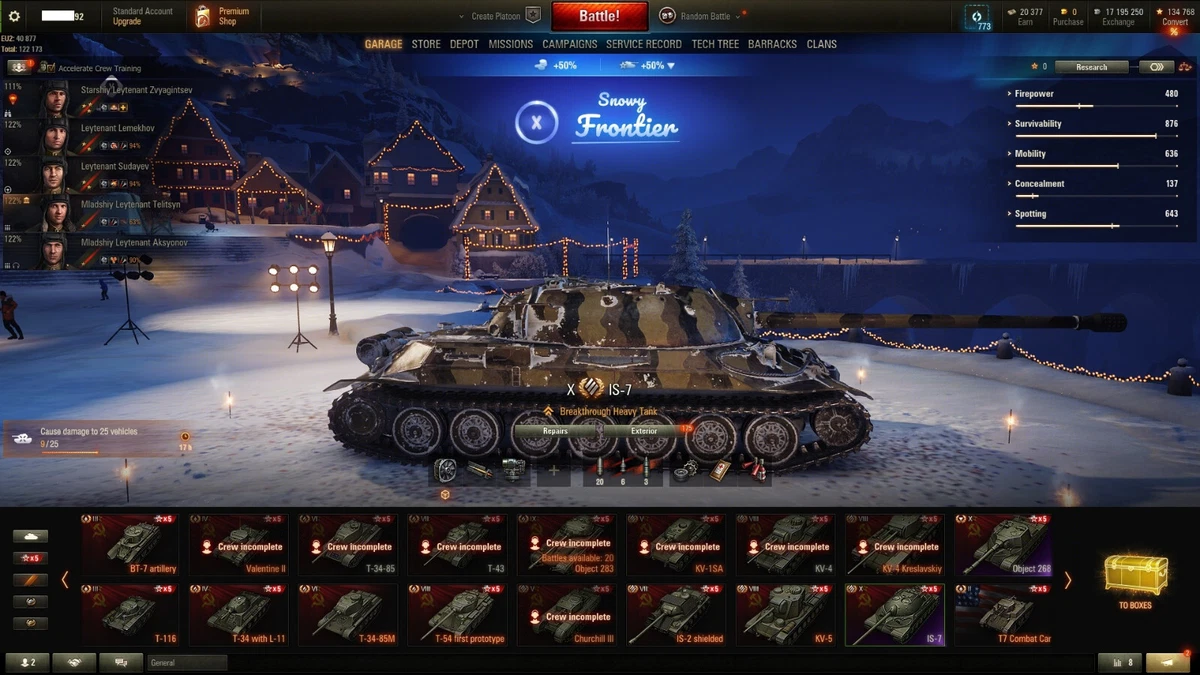Open settings via the gear icon
This screenshot has height=675, width=1200.
tap(14, 16)
